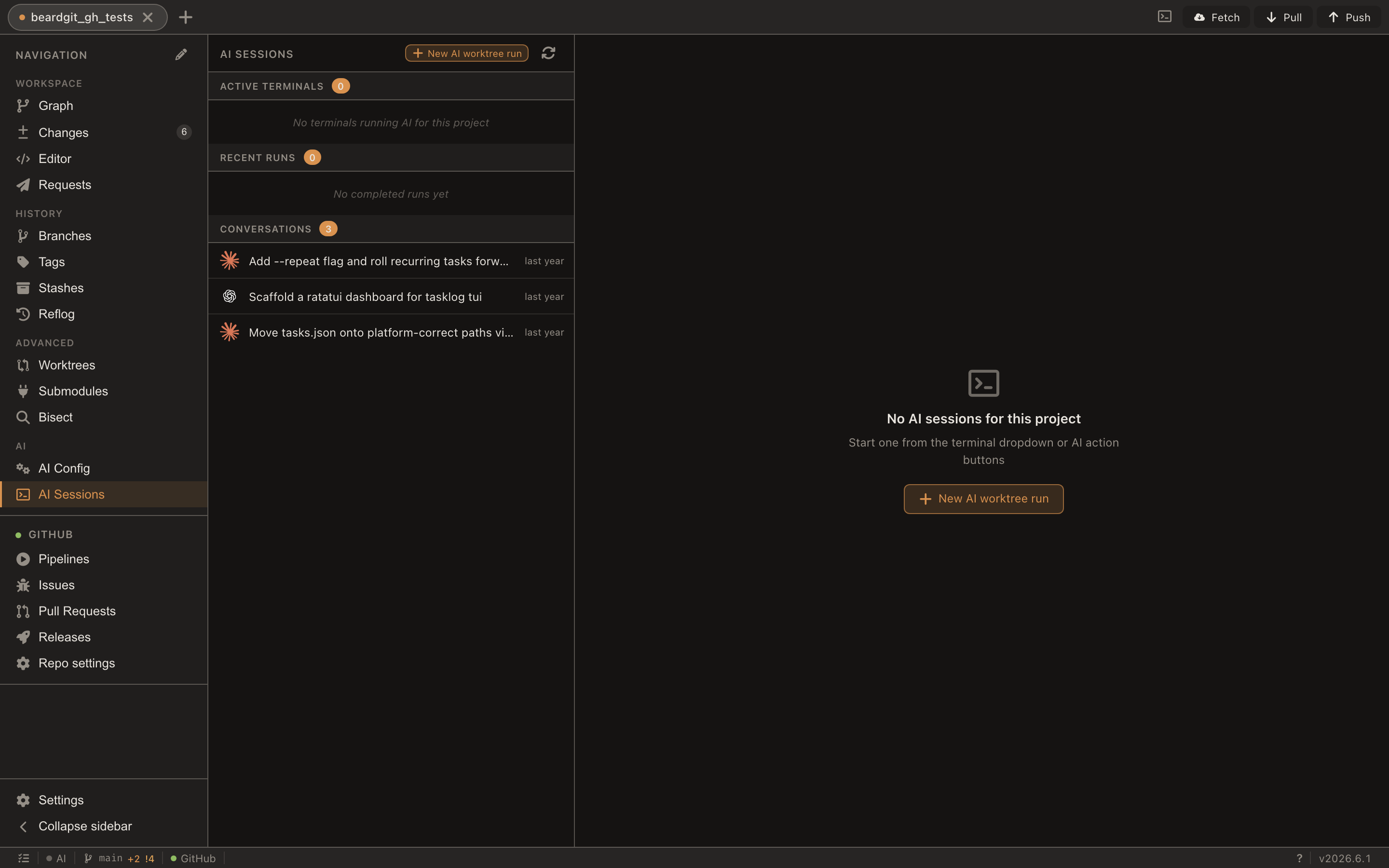Click the Fetch button

pos(1216,17)
